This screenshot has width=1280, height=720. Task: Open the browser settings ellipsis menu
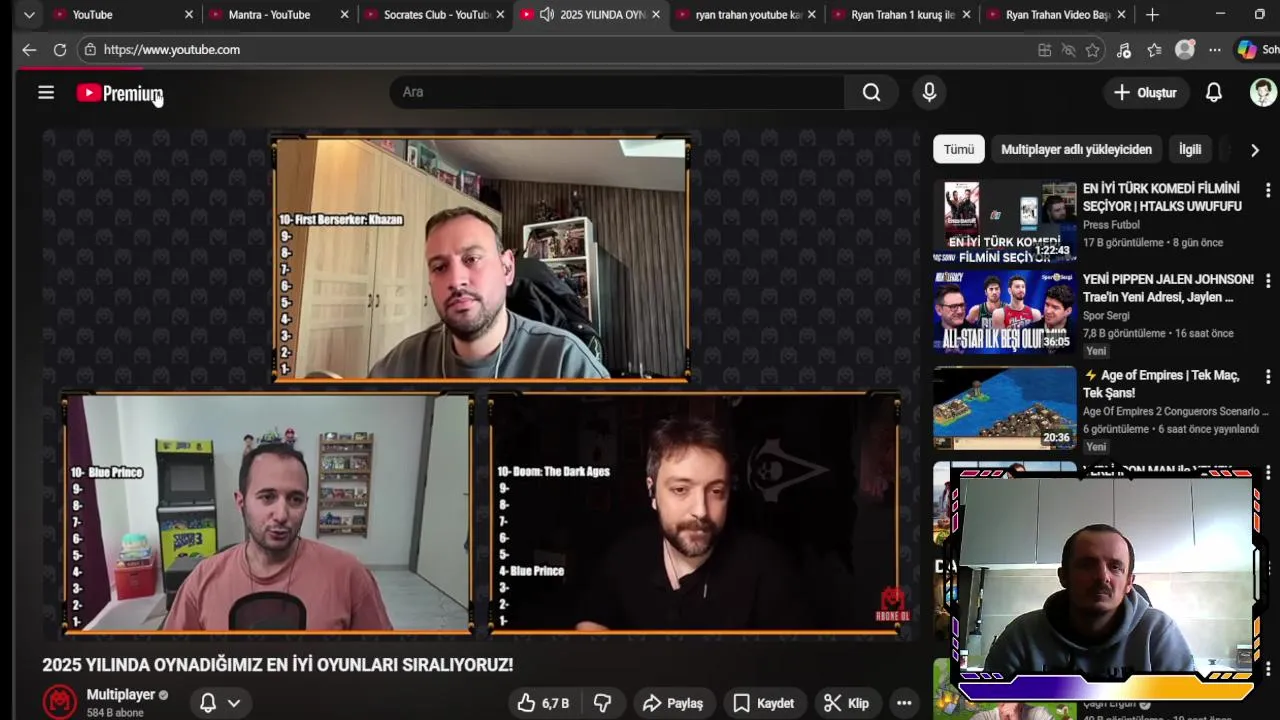tap(1214, 50)
